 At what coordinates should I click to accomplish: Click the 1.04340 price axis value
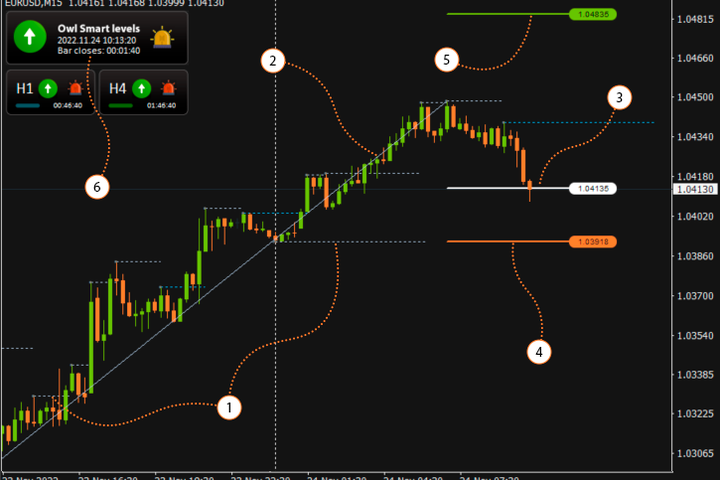(695, 137)
